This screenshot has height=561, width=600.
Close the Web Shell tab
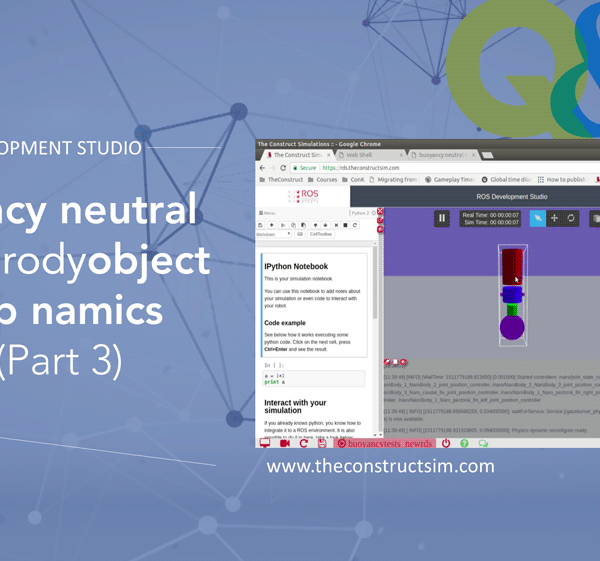click(x=401, y=155)
